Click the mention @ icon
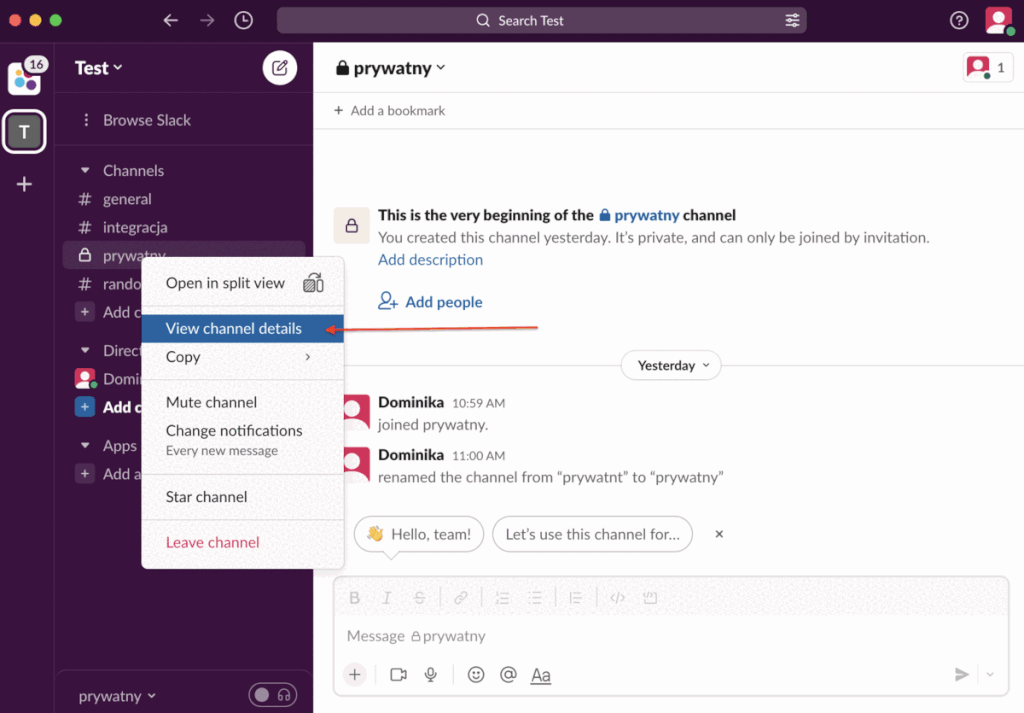This screenshot has height=713, width=1024. click(508, 675)
